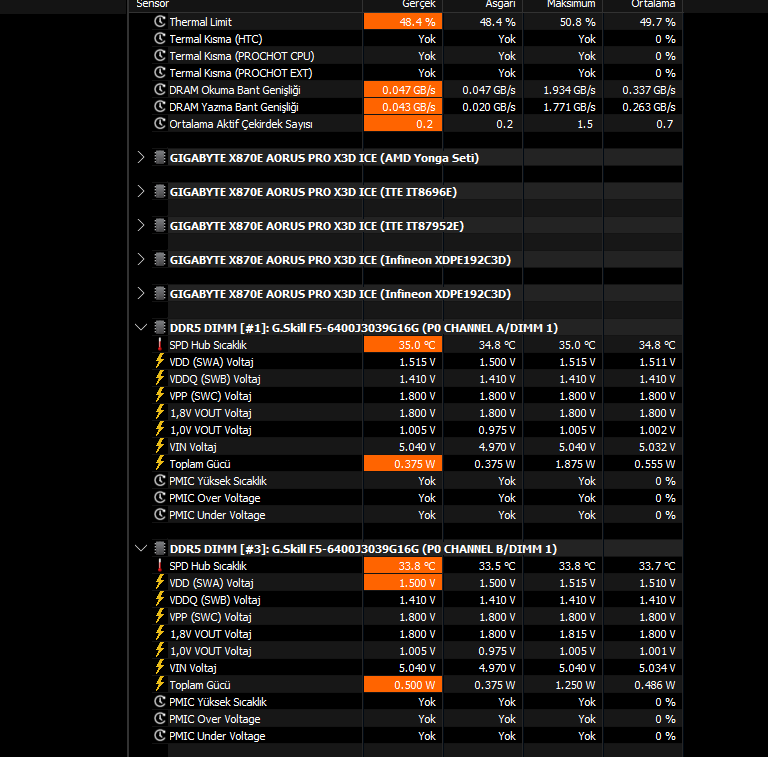Select the Ortalama Aktif Çekirdek Sayısı row label
The width and height of the screenshot is (768, 757).
(x=240, y=124)
